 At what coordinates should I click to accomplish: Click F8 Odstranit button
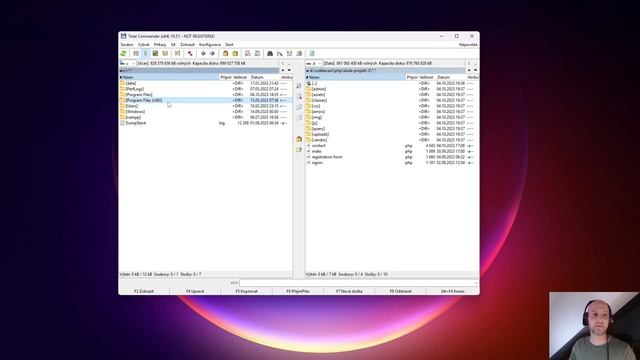[x=400, y=291]
